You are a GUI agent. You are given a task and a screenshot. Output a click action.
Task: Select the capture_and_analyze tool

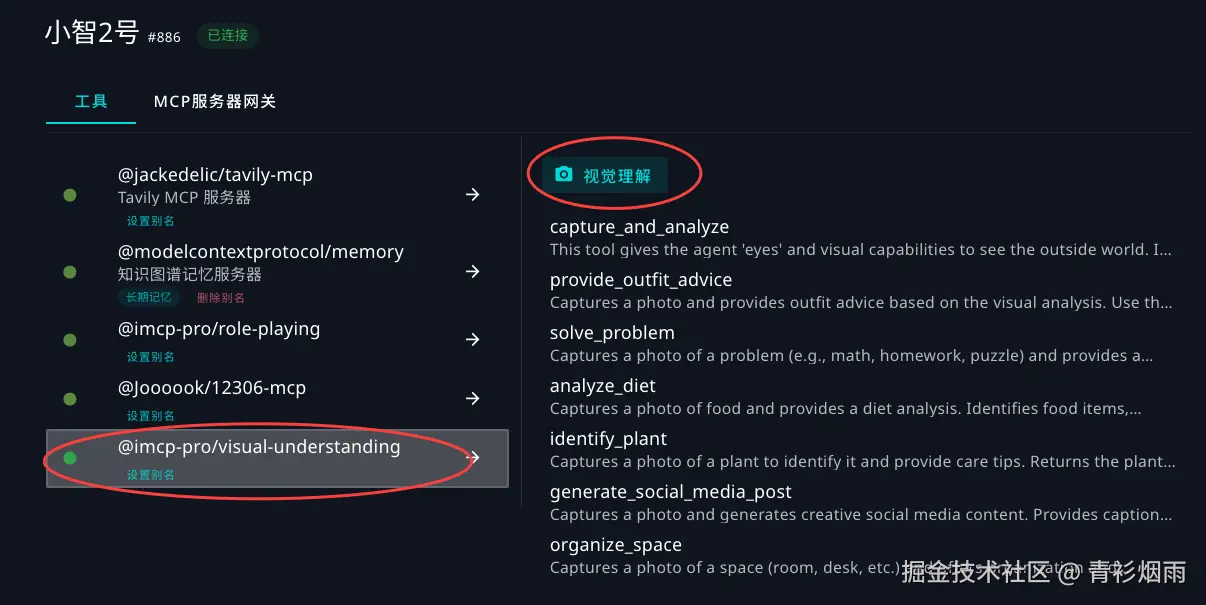[639, 227]
